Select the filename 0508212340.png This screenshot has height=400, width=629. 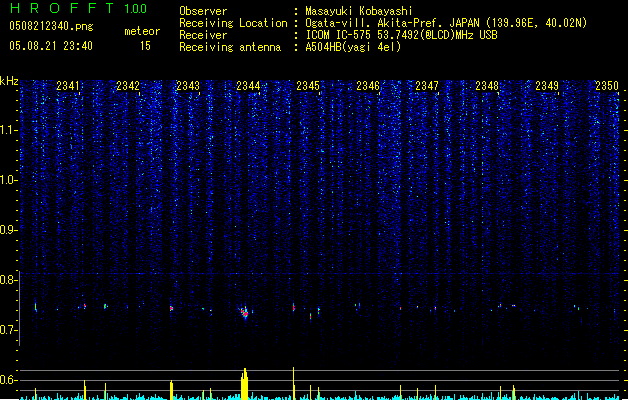pyautogui.click(x=51, y=26)
